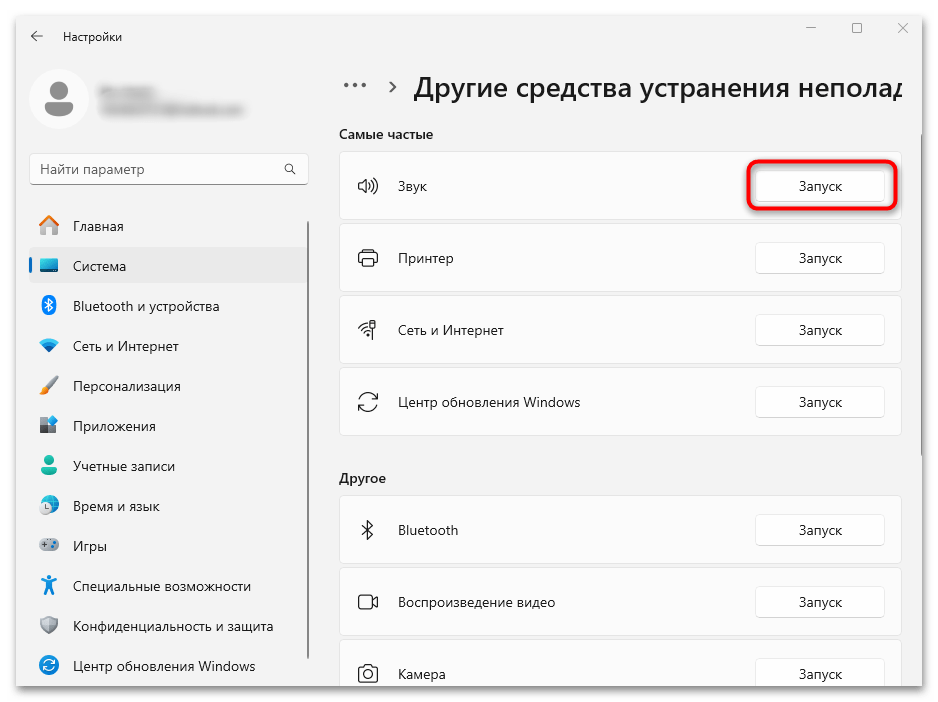Click the Bluetooth icon in the Другое section

point(368,530)
